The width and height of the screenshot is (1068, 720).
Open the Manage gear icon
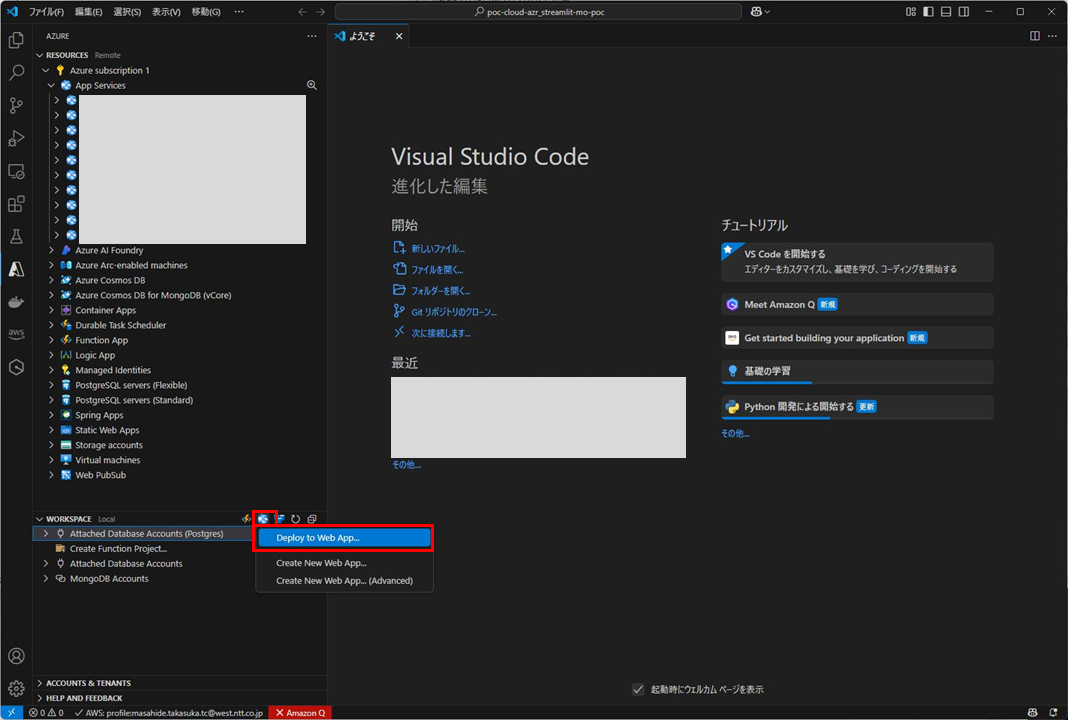click(16, 689)
